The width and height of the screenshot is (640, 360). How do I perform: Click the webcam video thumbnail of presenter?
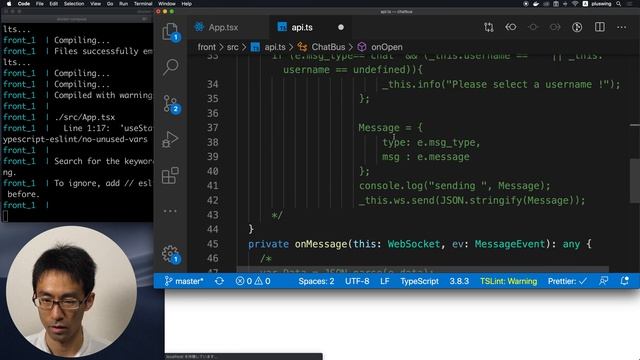click(71, 291)
